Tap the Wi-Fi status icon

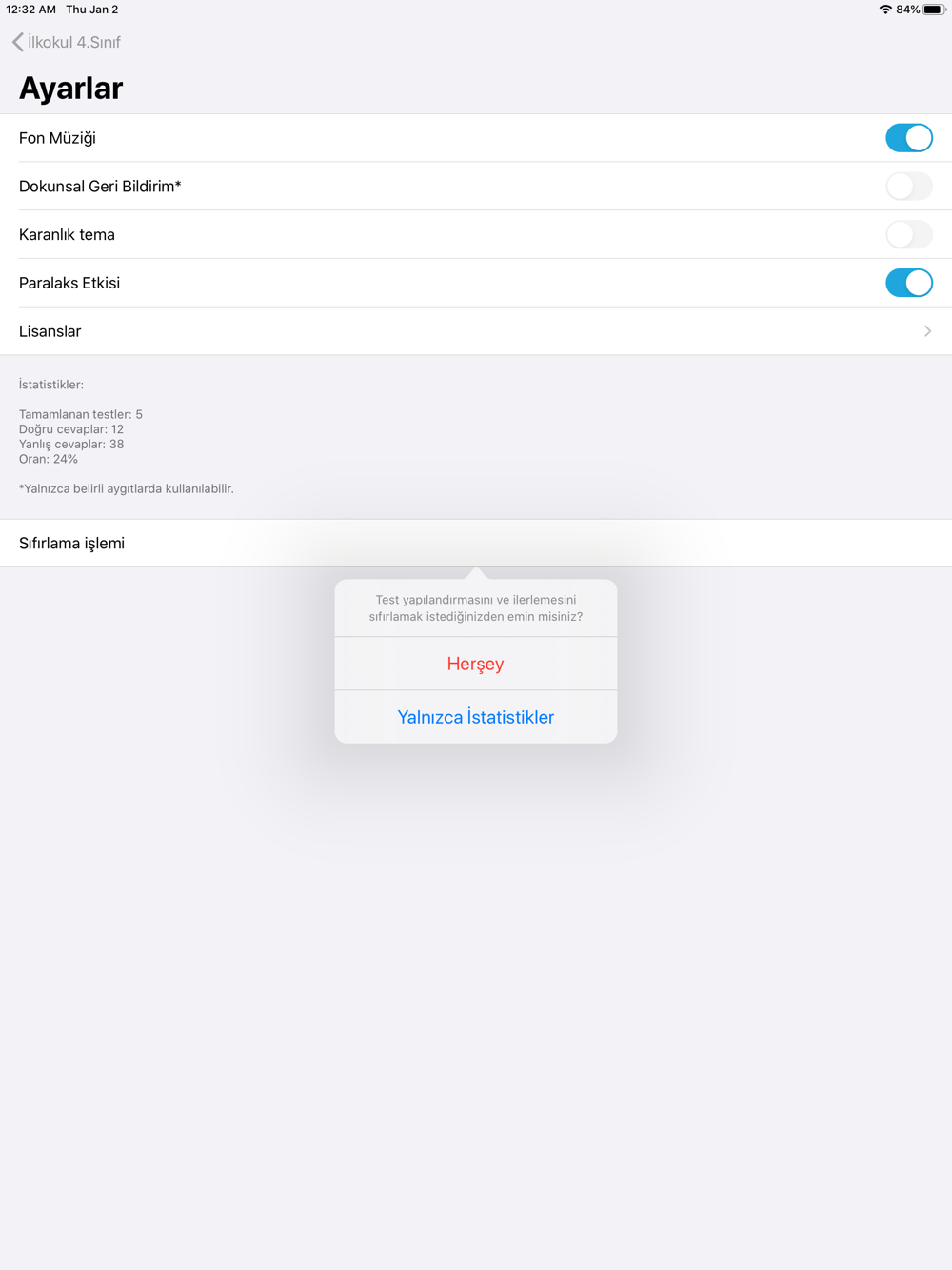885,10
